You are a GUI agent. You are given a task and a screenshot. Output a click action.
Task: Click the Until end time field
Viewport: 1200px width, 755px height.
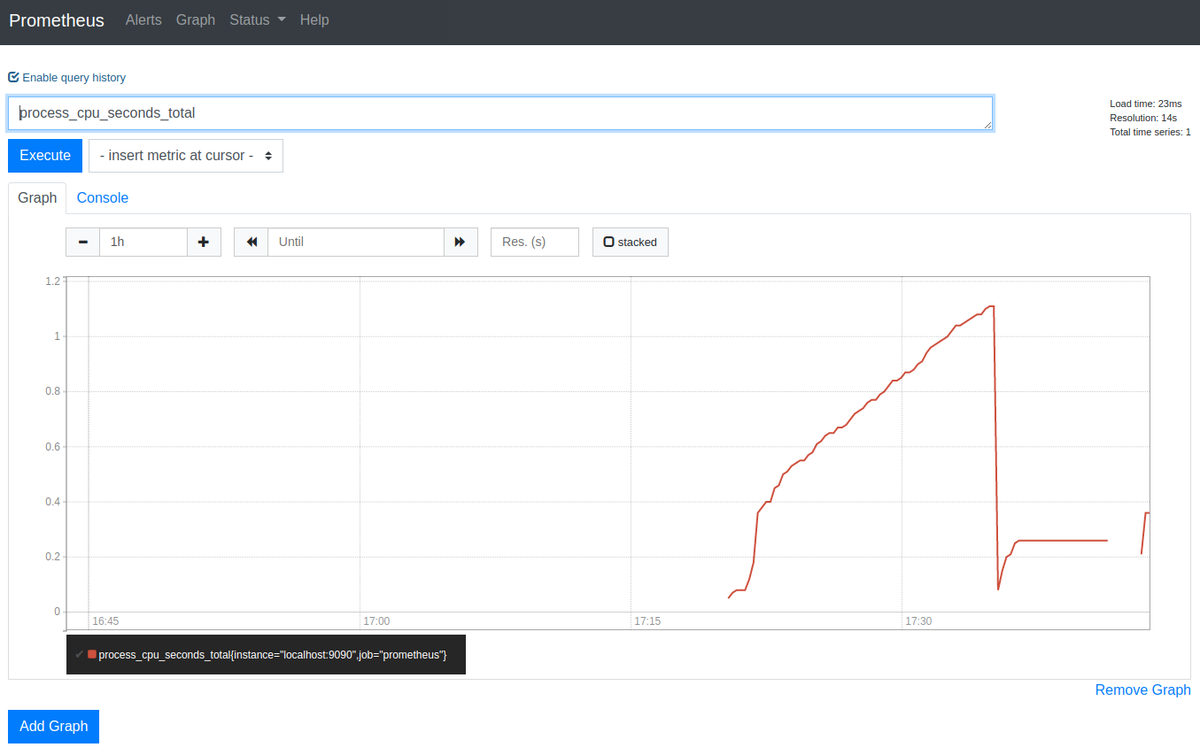click(355, 242)
